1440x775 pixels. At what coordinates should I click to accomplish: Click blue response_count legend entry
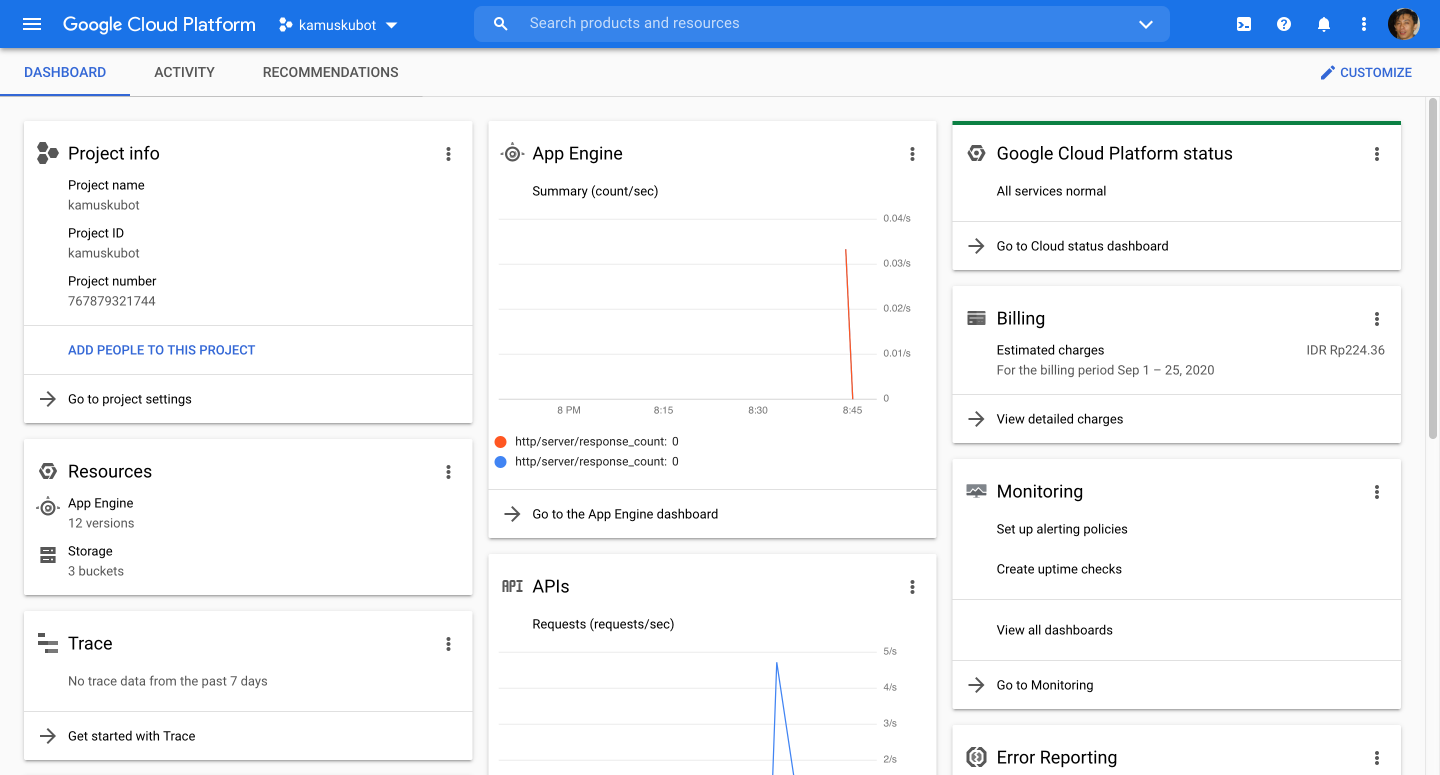(x=587, y=462)
